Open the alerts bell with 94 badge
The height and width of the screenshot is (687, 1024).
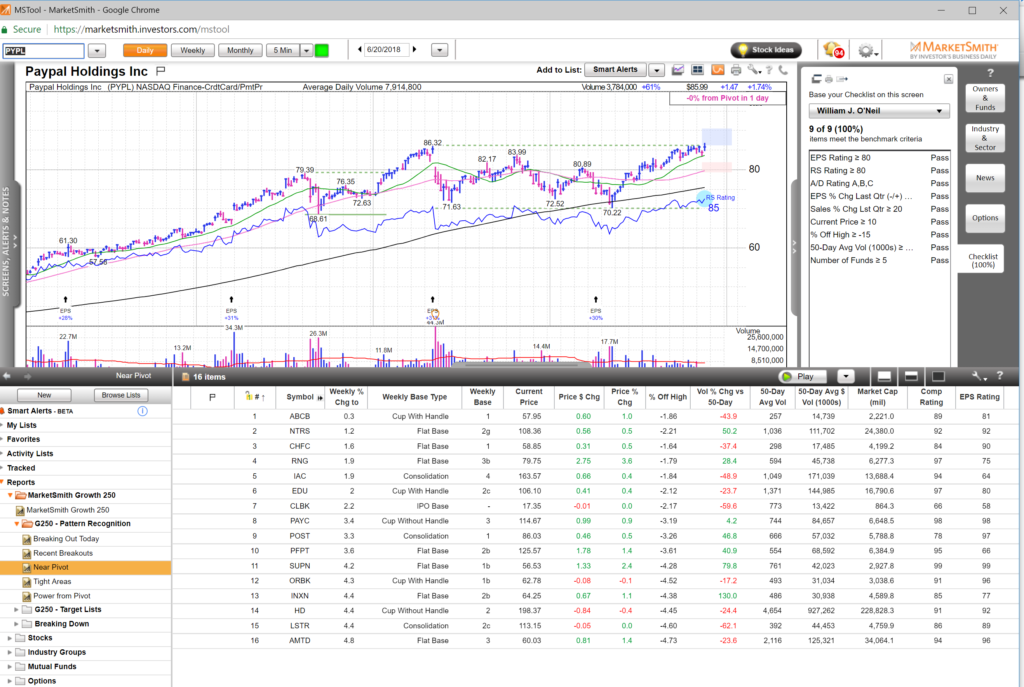tap(833, 50)
